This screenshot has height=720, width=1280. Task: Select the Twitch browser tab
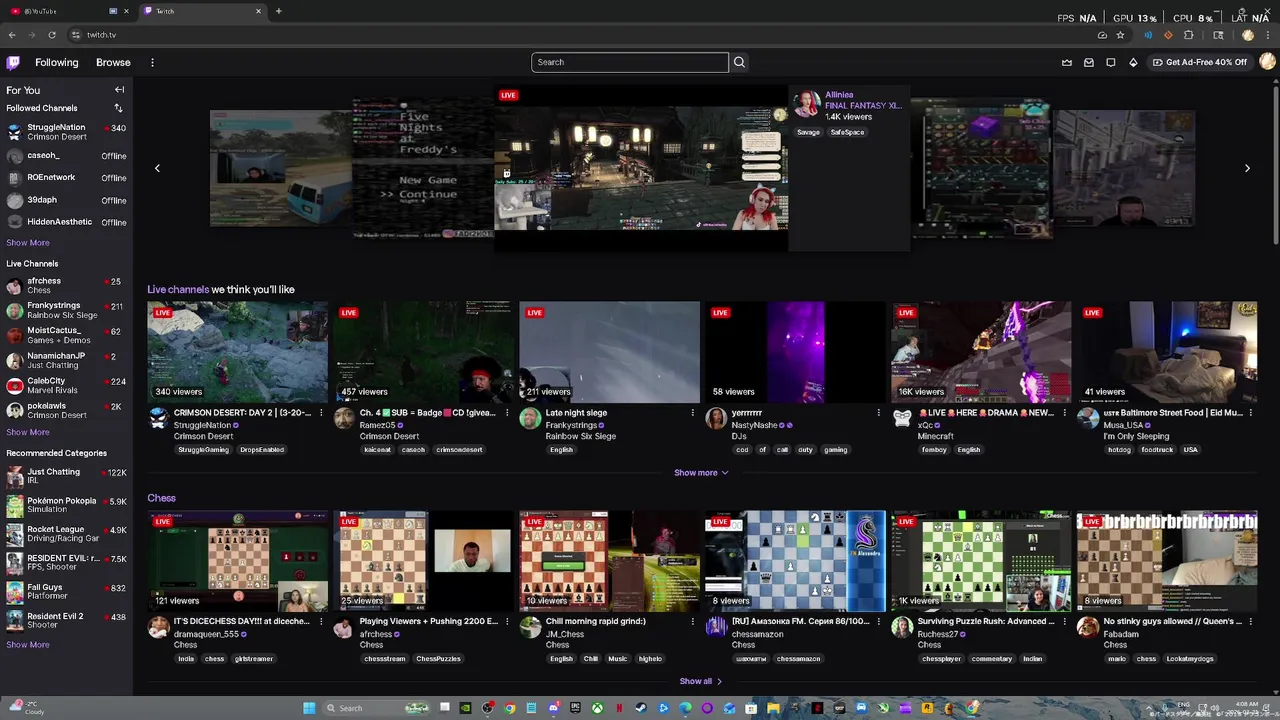pyautogui.click(x=200, y=11)
